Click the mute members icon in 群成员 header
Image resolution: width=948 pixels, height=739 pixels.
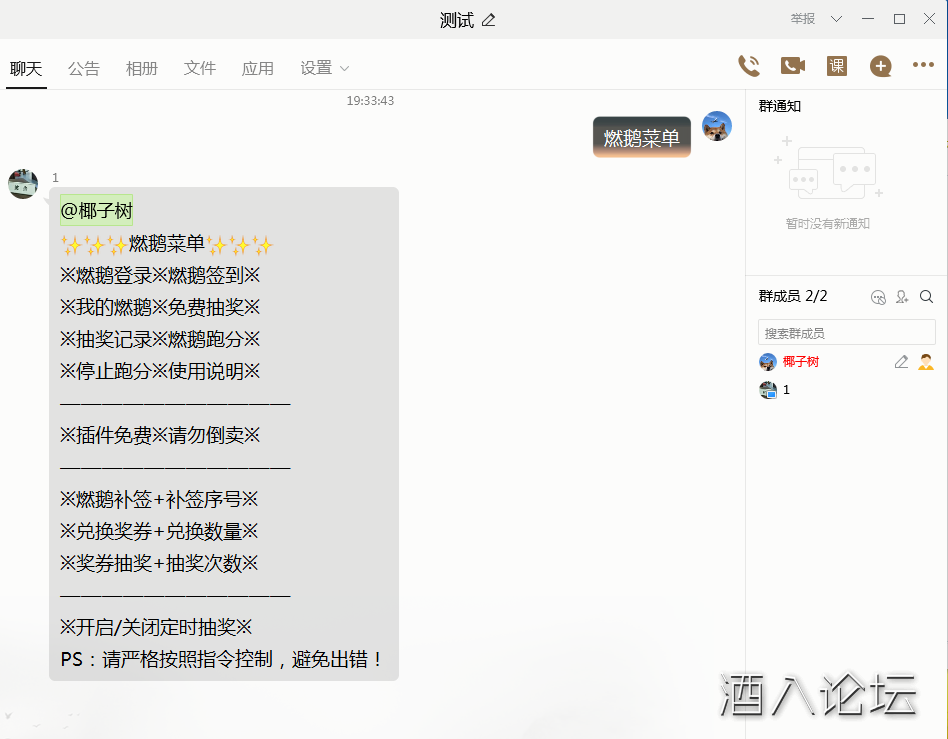point(879,297)
